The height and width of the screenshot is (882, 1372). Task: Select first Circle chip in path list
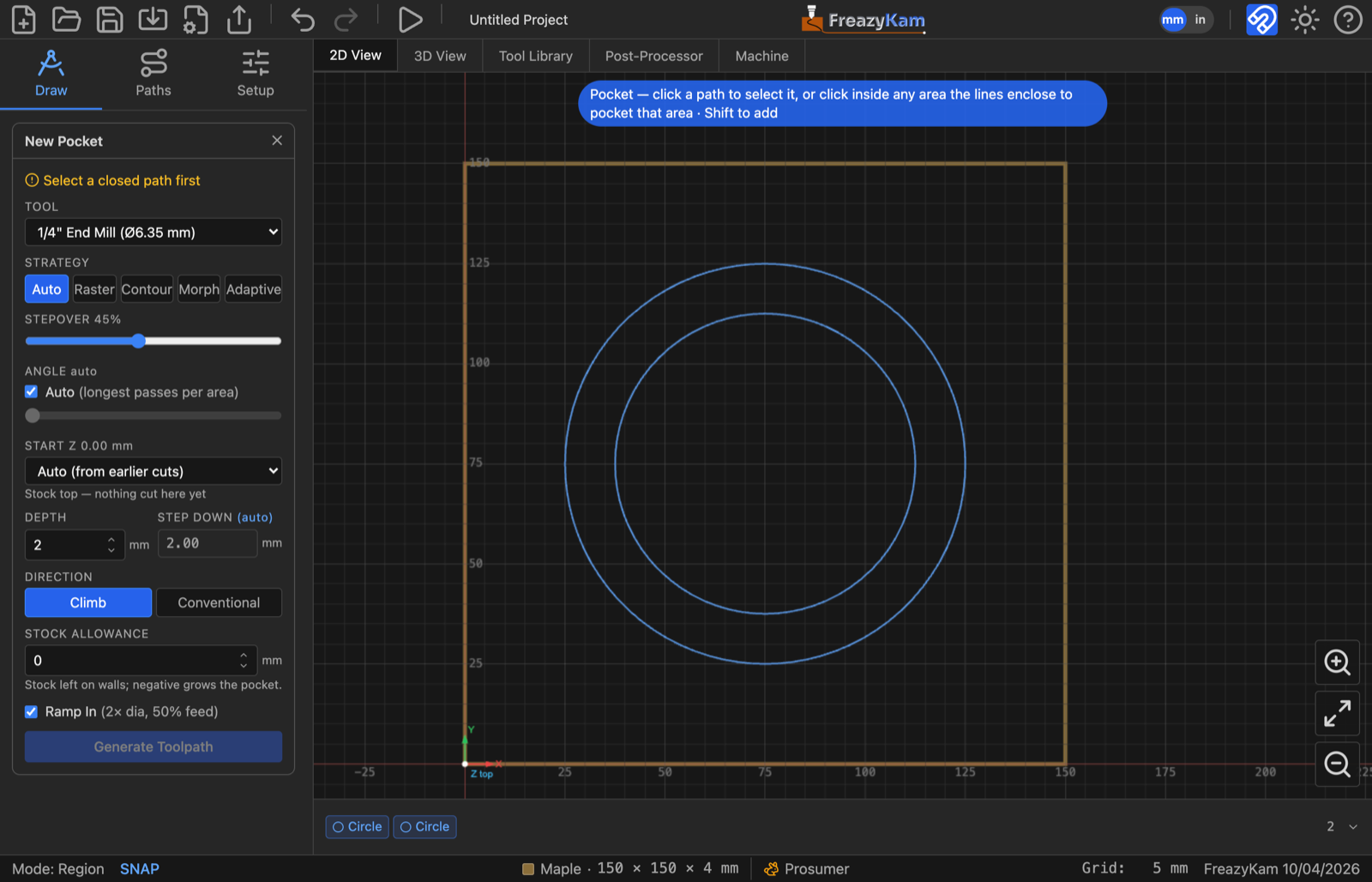tap(358, 826)
